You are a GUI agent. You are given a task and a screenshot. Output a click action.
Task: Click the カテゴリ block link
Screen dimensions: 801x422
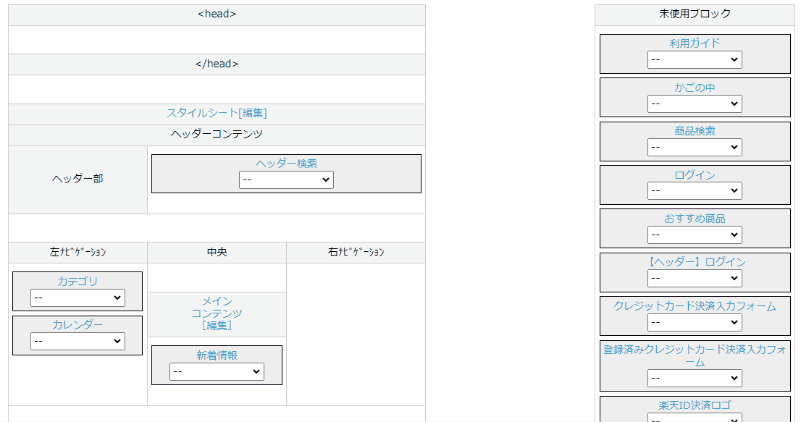78,281
